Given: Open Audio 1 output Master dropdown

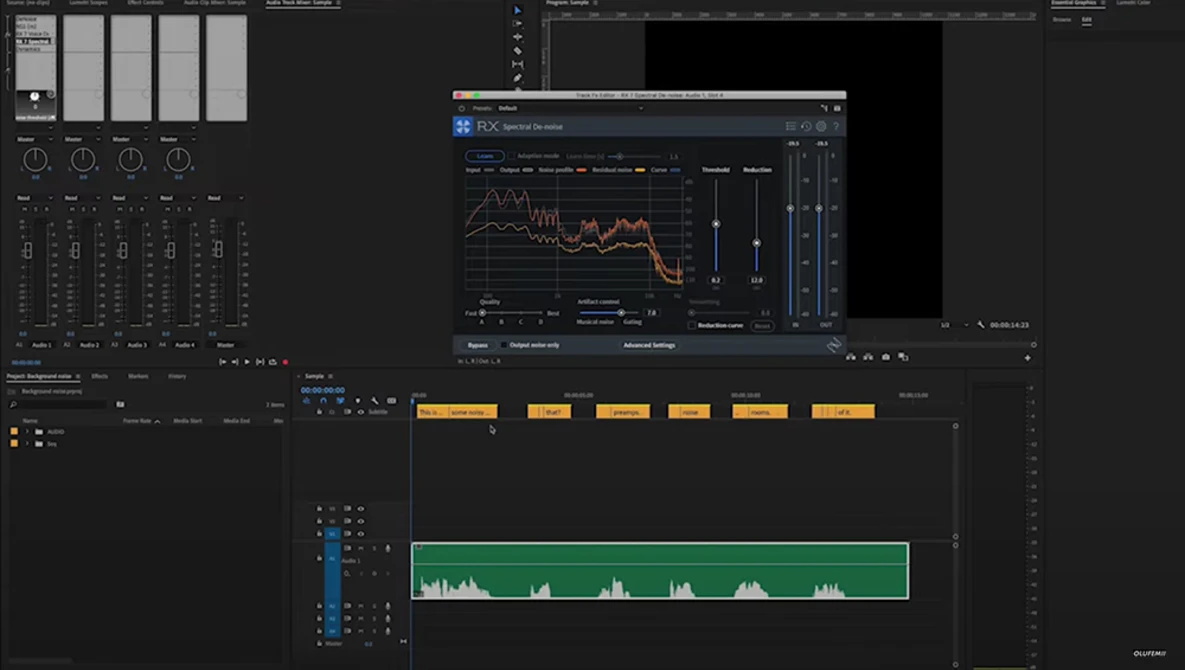Looking at the screenshot, I should click(35, 139).
